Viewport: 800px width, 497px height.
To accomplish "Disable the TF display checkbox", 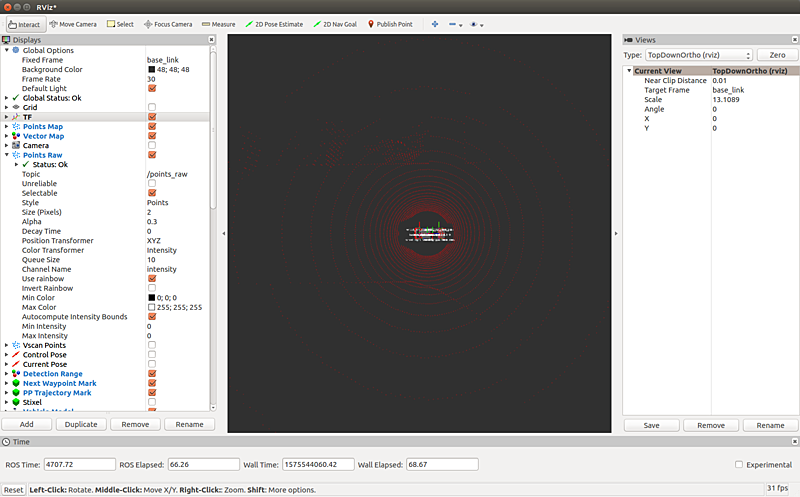I will point(152,117).
